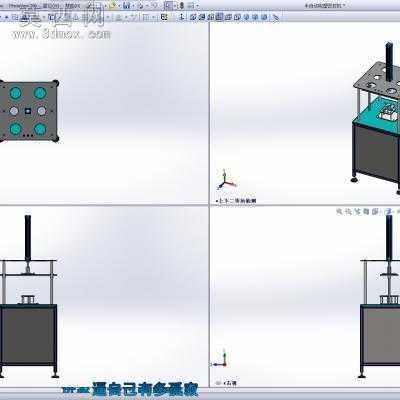The width and height of the screenshot is (400, 400).
Task: Open dropdown arrow beside Save icon
Action: [x=133, y=6]
